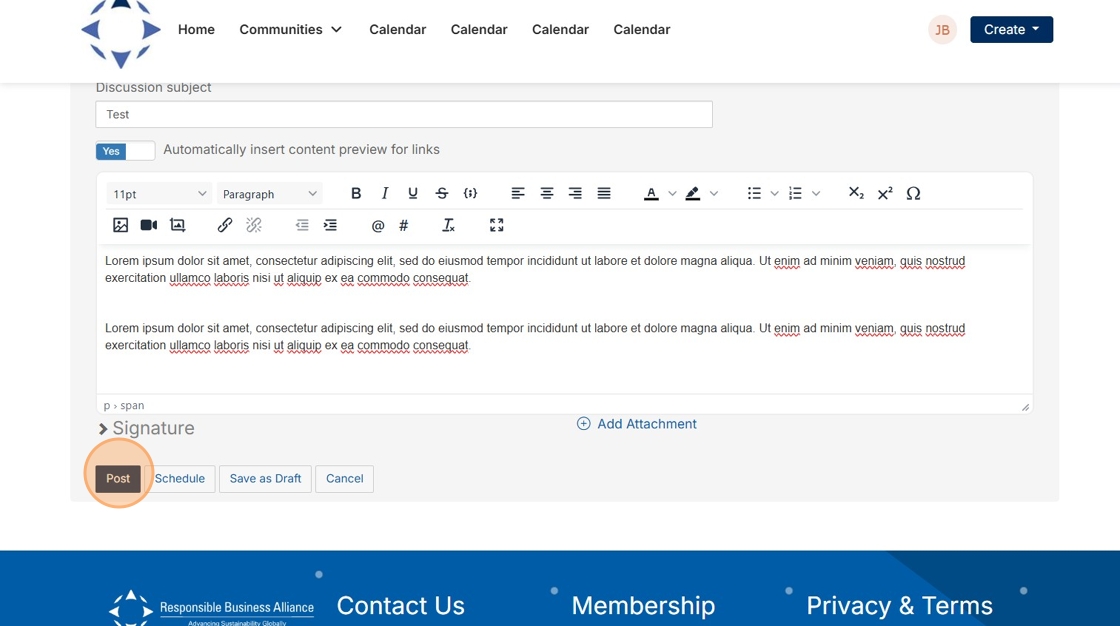This screenshot has width=1120, height=626.
Task: Open the image crop/edit tool
Action: coord(177,225)
